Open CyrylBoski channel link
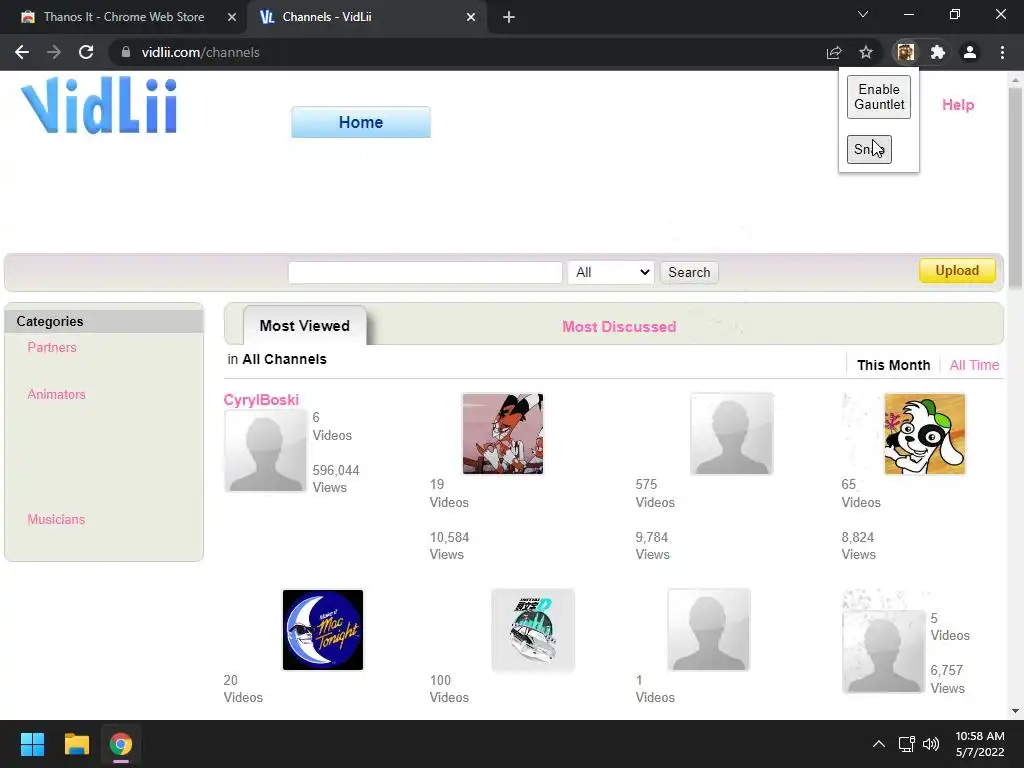Image resolution: width=1024 pixels, height=768 pixels. click(261, 400)
